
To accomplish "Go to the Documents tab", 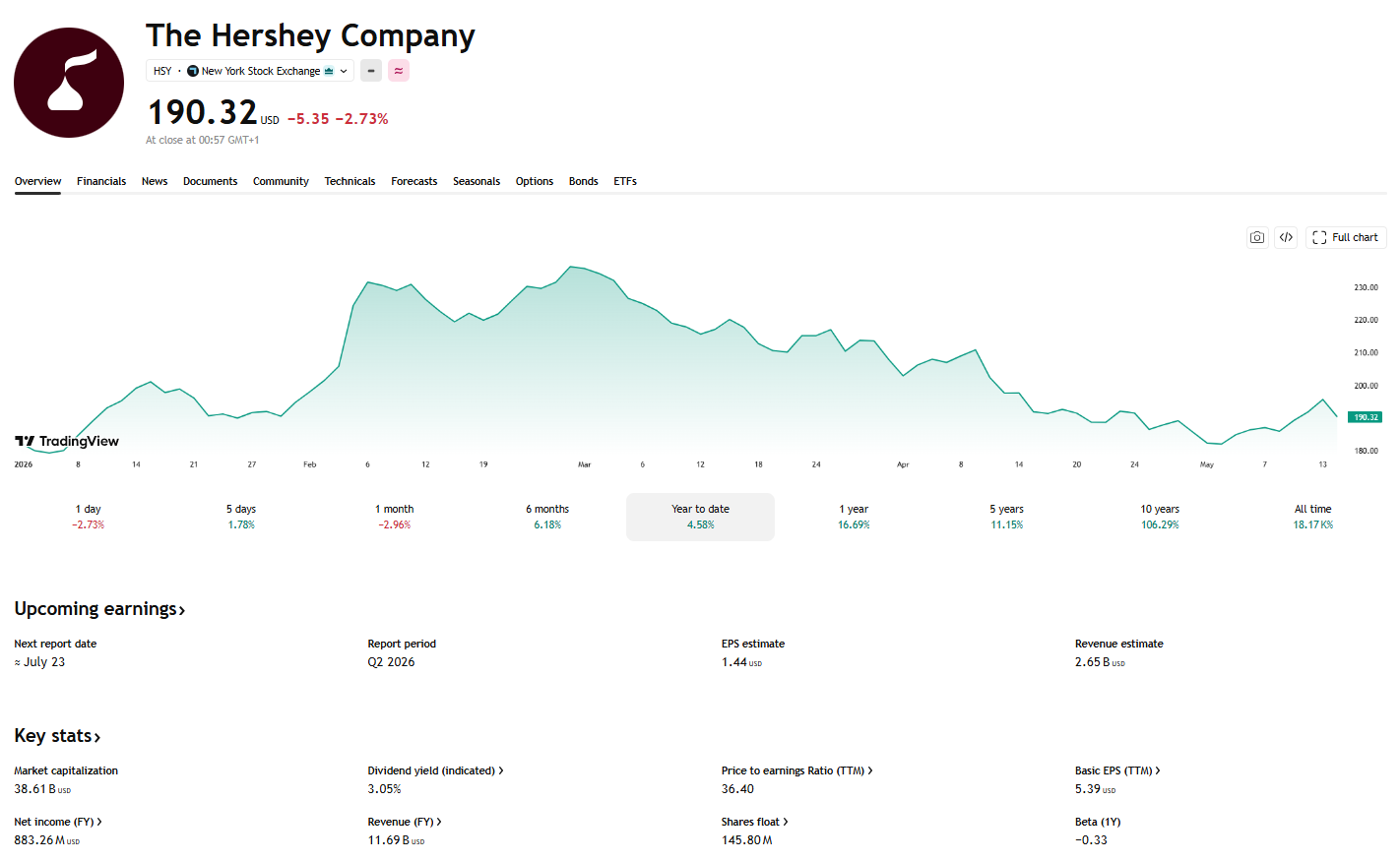I will coord(210,181).
